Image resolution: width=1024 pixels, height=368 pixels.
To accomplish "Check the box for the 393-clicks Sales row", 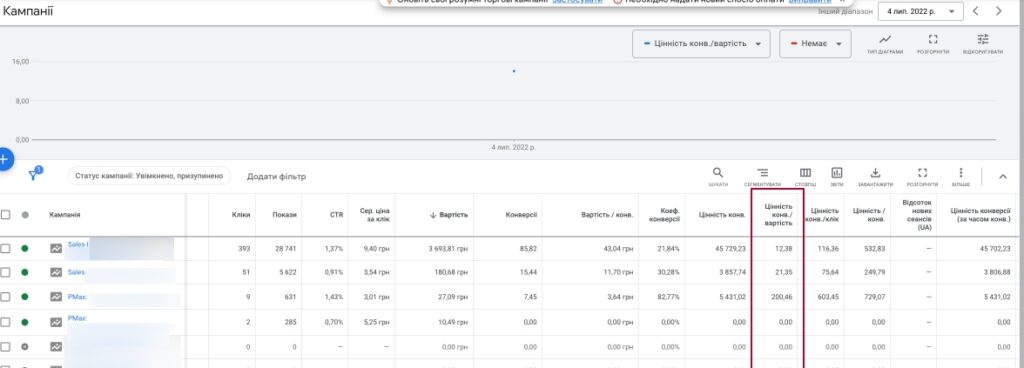I will 5,248.
